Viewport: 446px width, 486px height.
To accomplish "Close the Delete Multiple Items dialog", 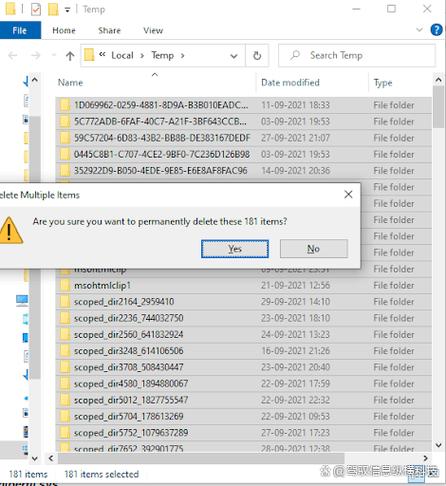I will pyautogui.click(x=348, y=194).
